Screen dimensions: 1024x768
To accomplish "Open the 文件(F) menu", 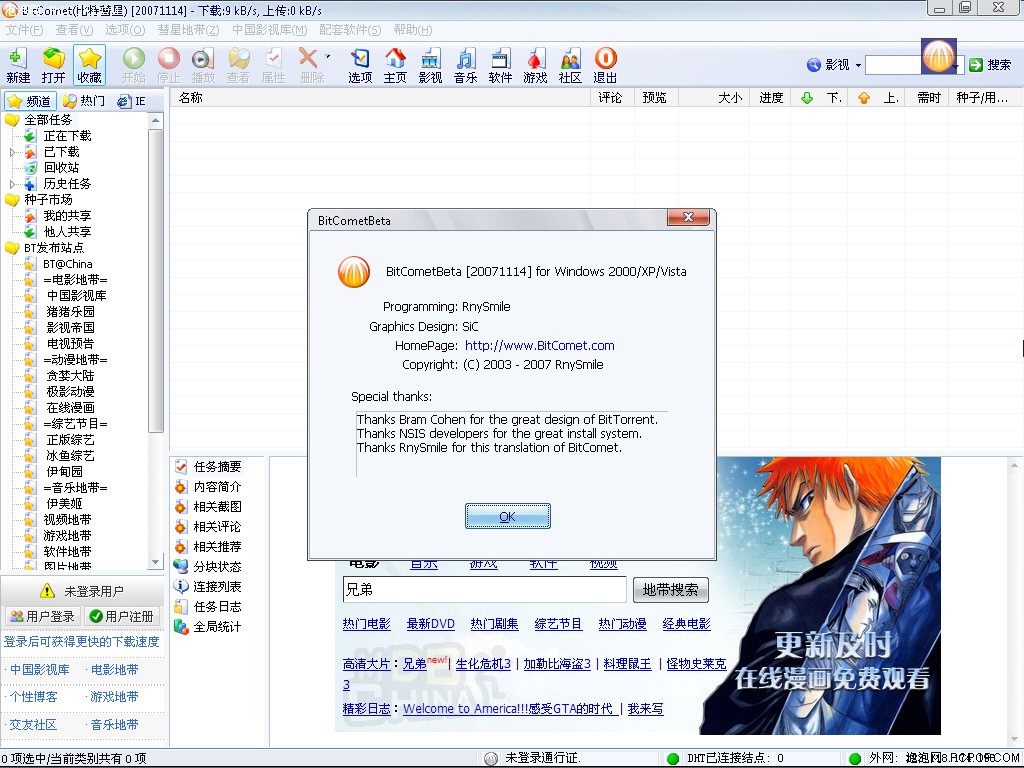I will (x=24, y=30).
